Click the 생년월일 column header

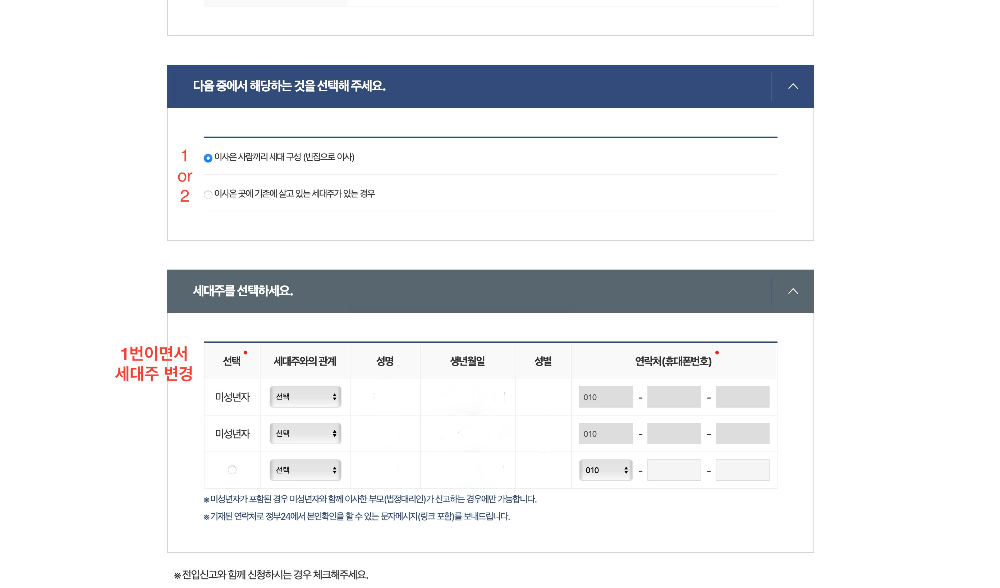(467, 361)
